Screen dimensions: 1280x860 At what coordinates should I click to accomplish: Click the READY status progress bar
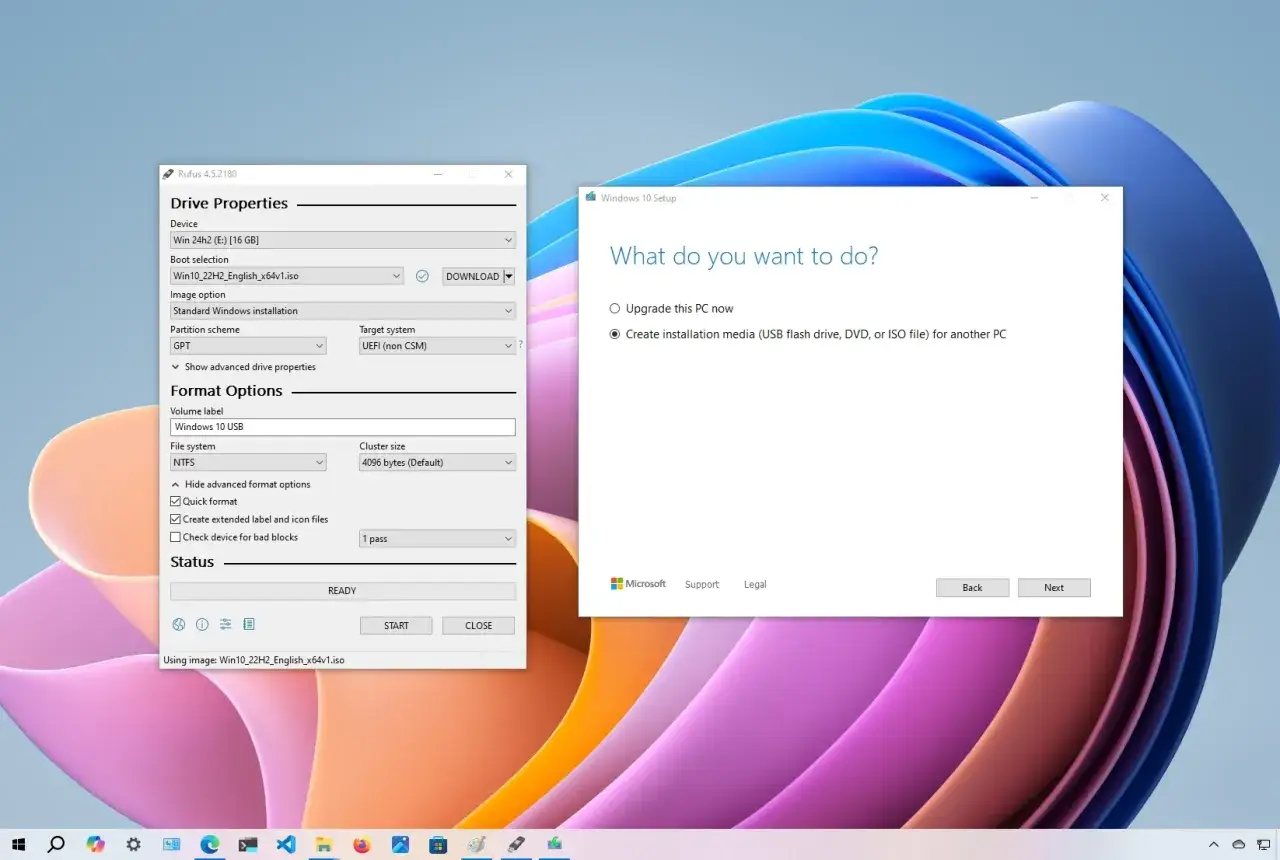(343, 591)
